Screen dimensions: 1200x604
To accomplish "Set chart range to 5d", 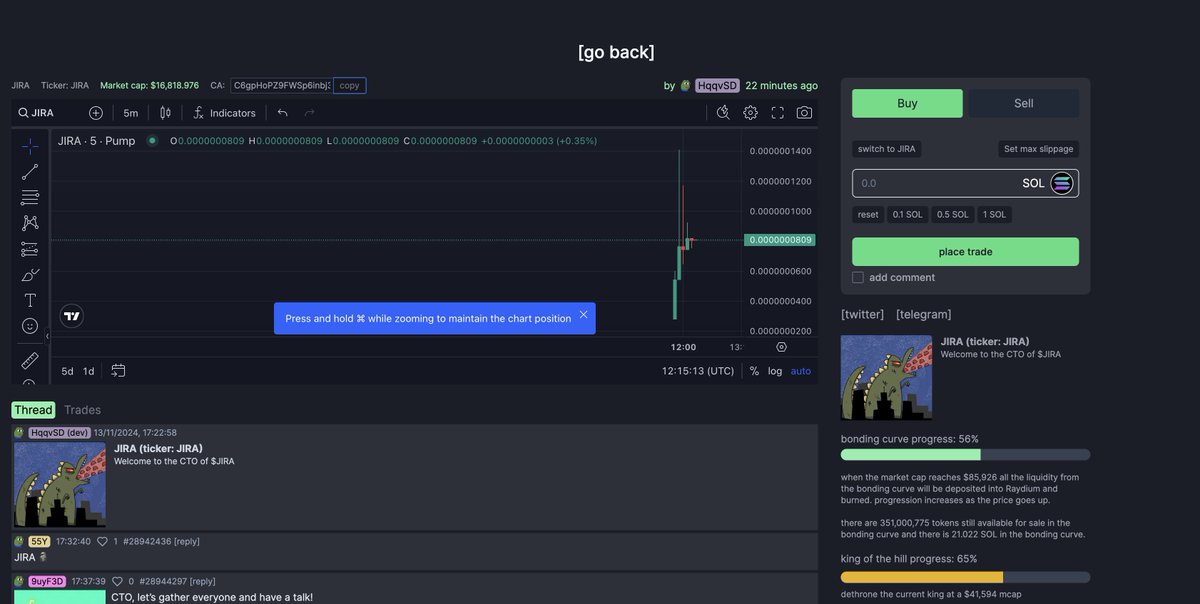I will coord(67,371).
